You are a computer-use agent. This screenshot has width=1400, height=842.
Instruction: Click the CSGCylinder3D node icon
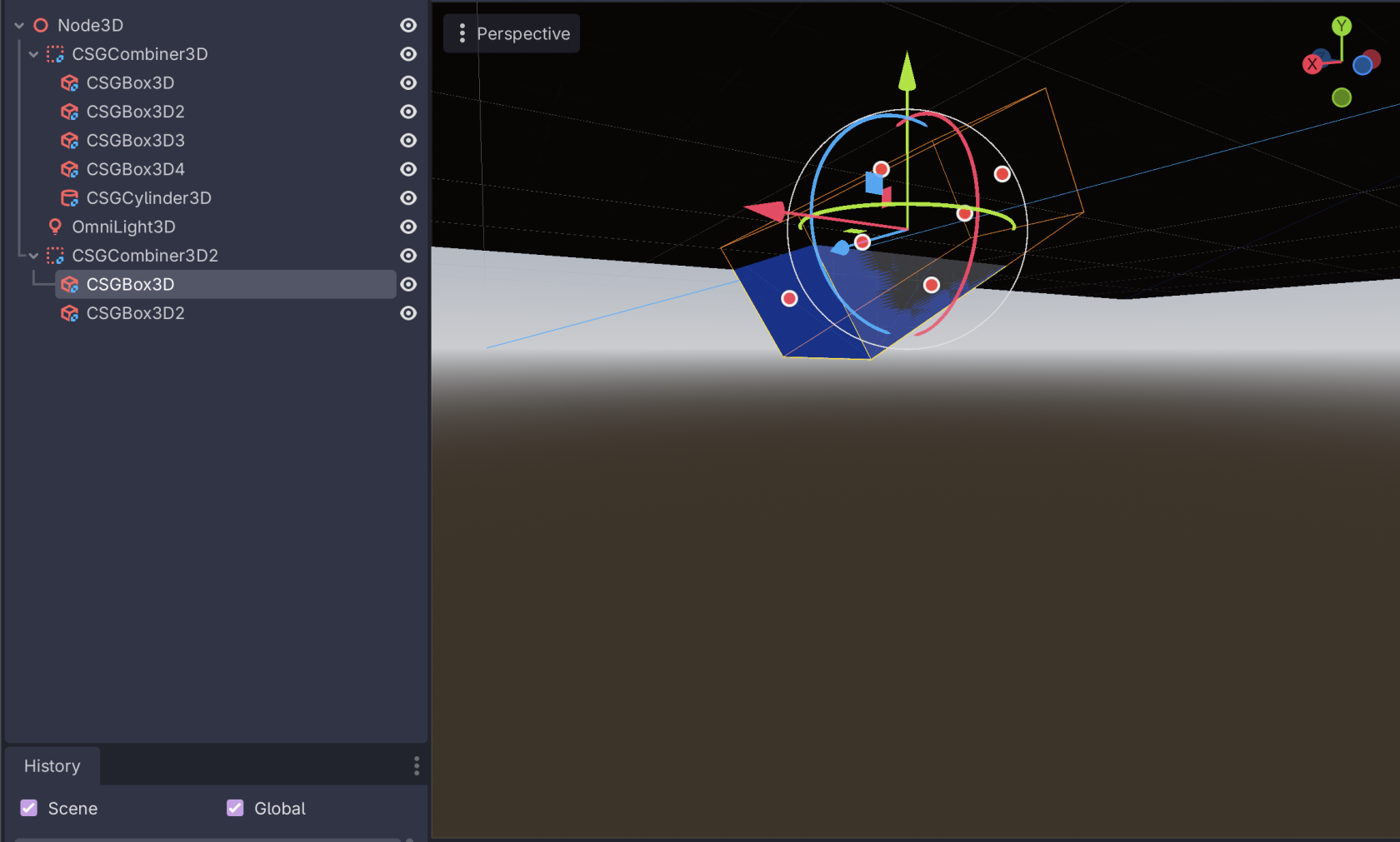tap(70, 197)
